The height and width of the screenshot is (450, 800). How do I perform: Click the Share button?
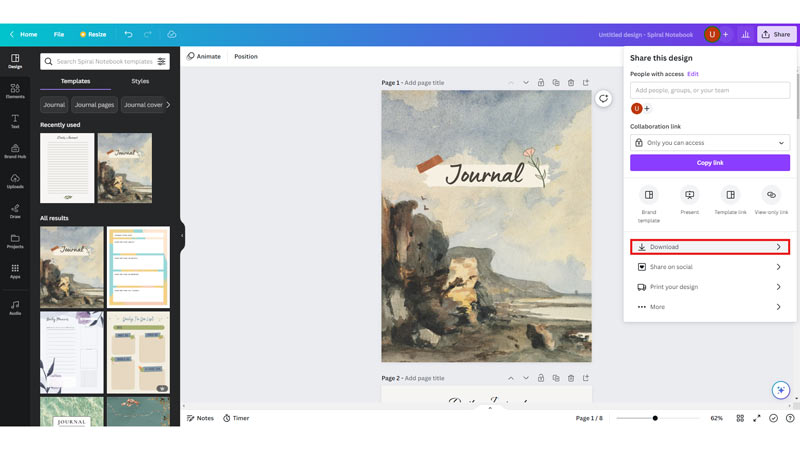(776, 34)
